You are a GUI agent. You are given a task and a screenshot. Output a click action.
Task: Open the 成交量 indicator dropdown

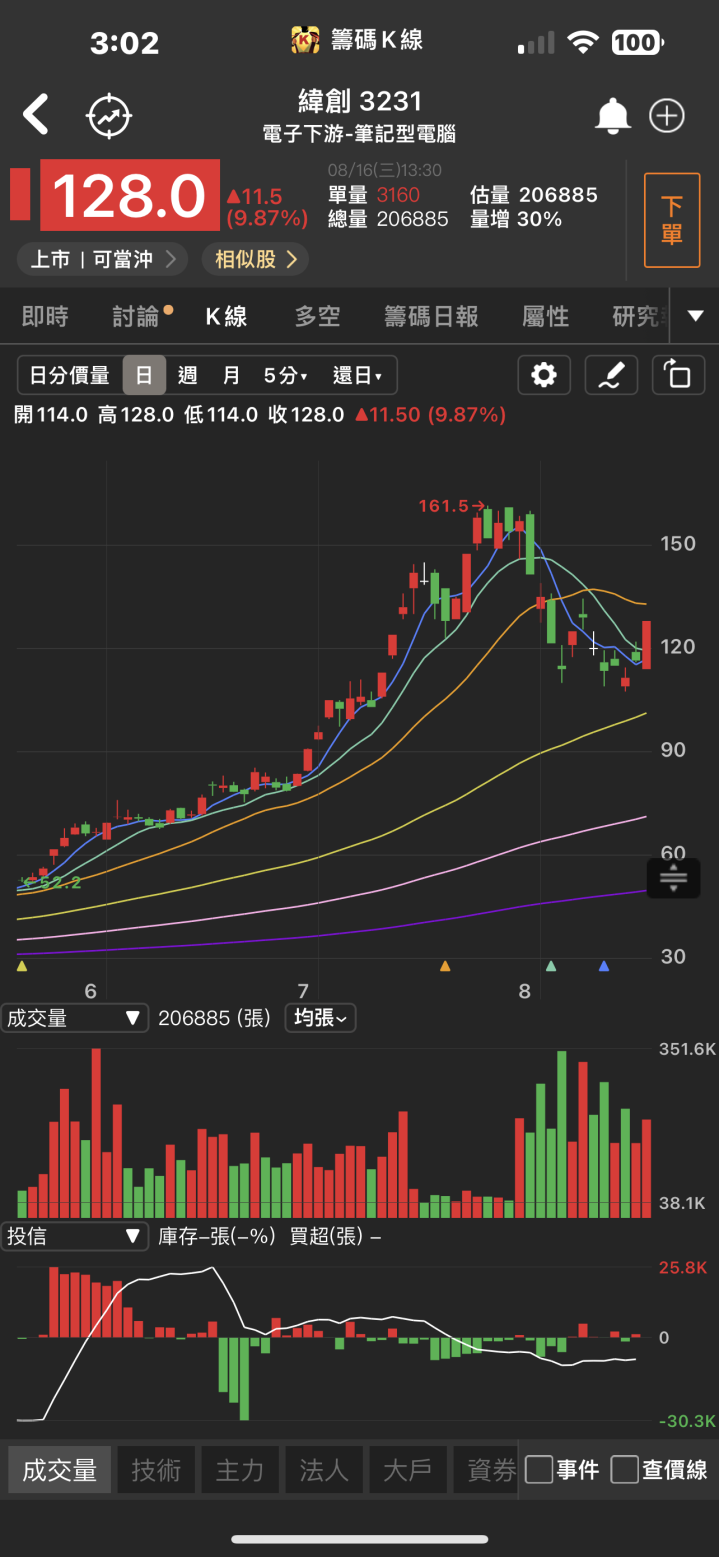[x=75, y=1018]
